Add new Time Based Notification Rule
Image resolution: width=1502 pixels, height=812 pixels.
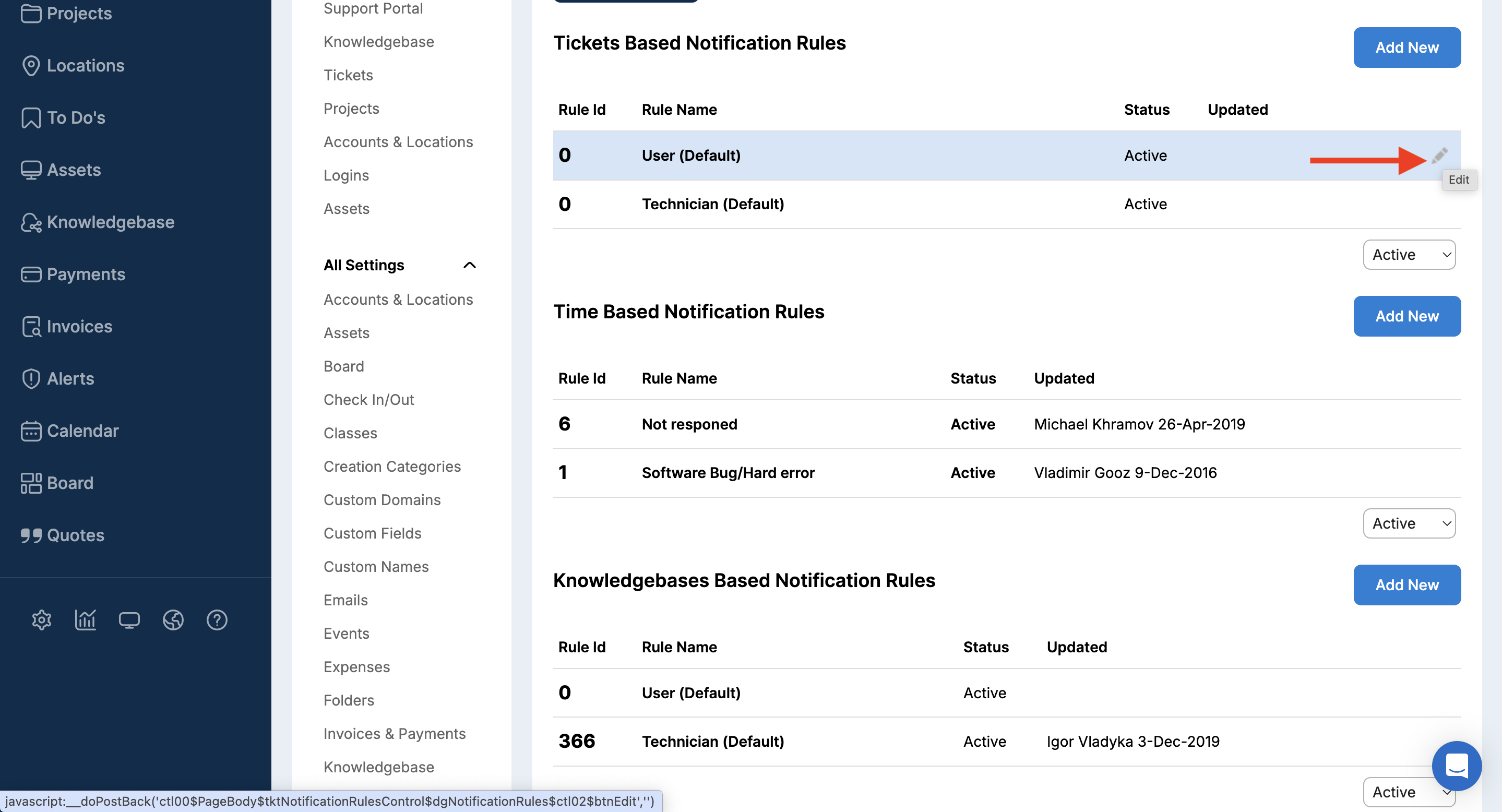pyautogui.click(x=1406, y=316)
